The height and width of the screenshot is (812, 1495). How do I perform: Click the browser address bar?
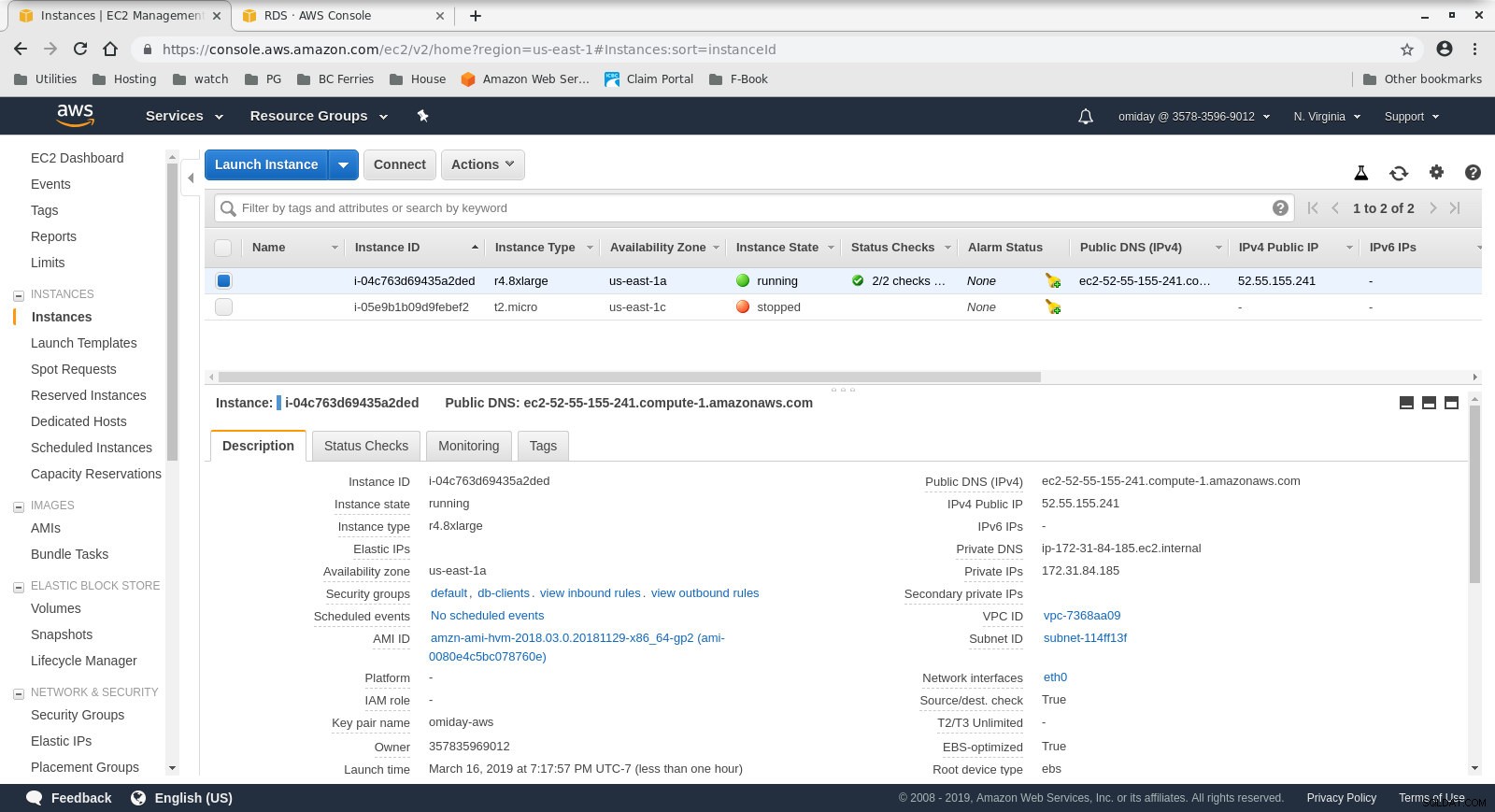[x=776, y=50]
